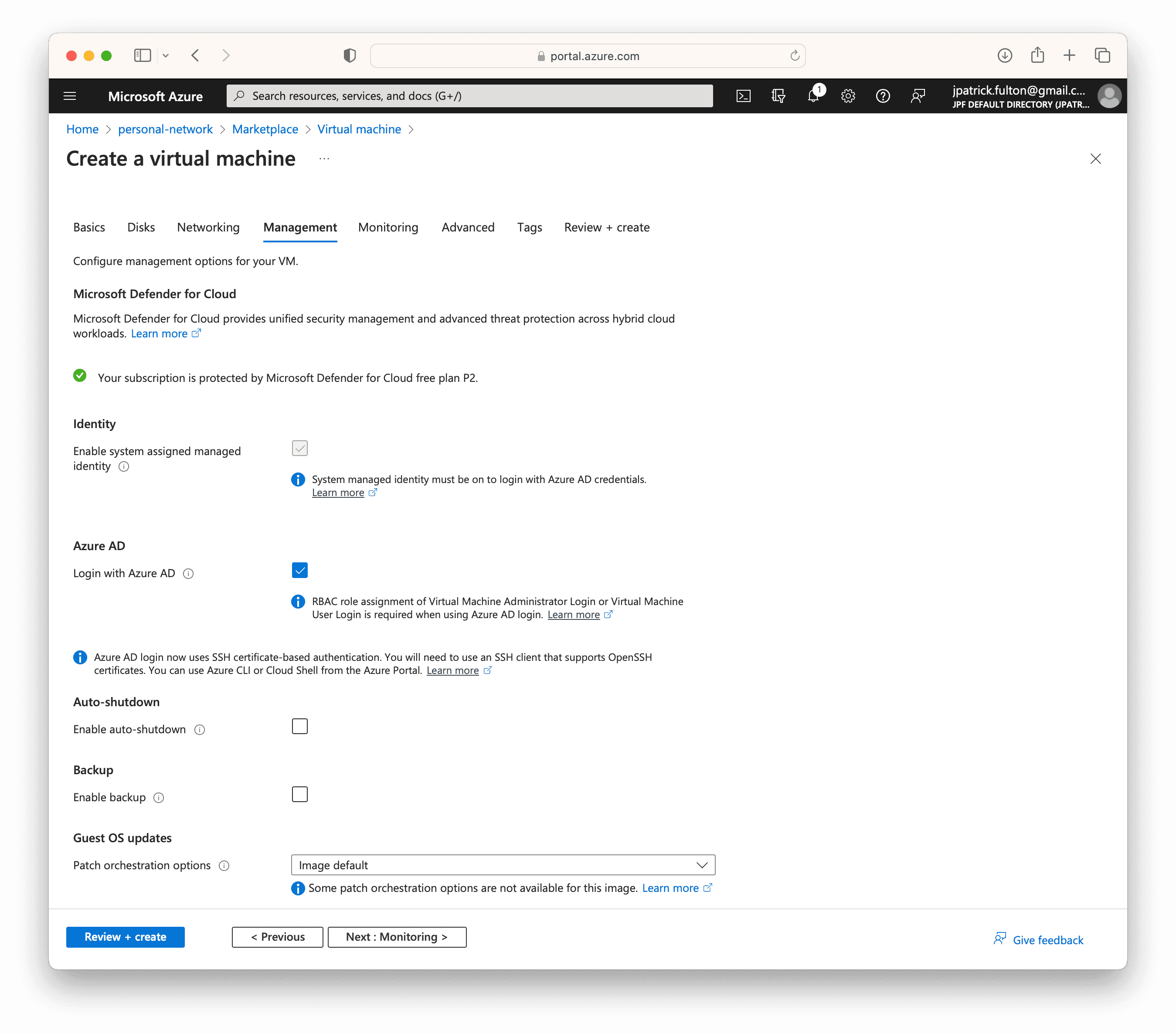The height and width of the screenshot is (1034, 1176).
Task: Open a new Safari tab
Action: (x=1069, y=55)
